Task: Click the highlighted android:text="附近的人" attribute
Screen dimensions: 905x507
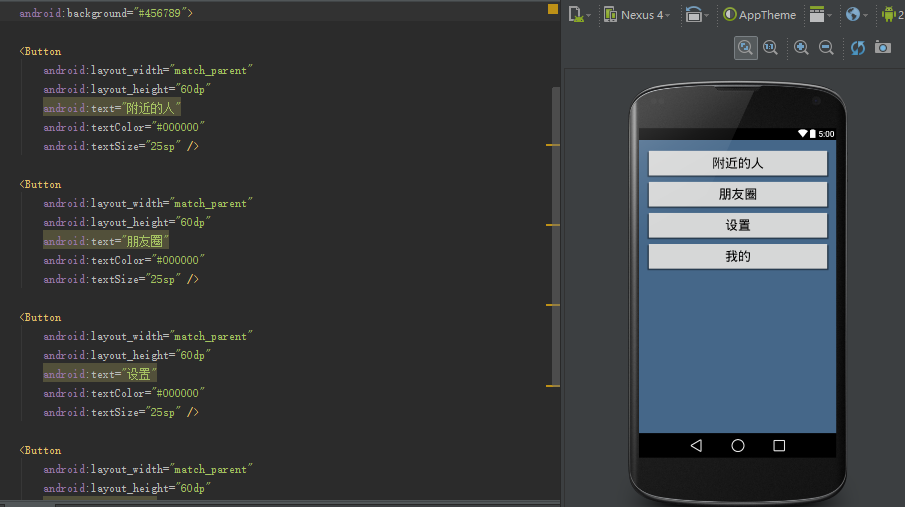Action: (x=112, y=108)
